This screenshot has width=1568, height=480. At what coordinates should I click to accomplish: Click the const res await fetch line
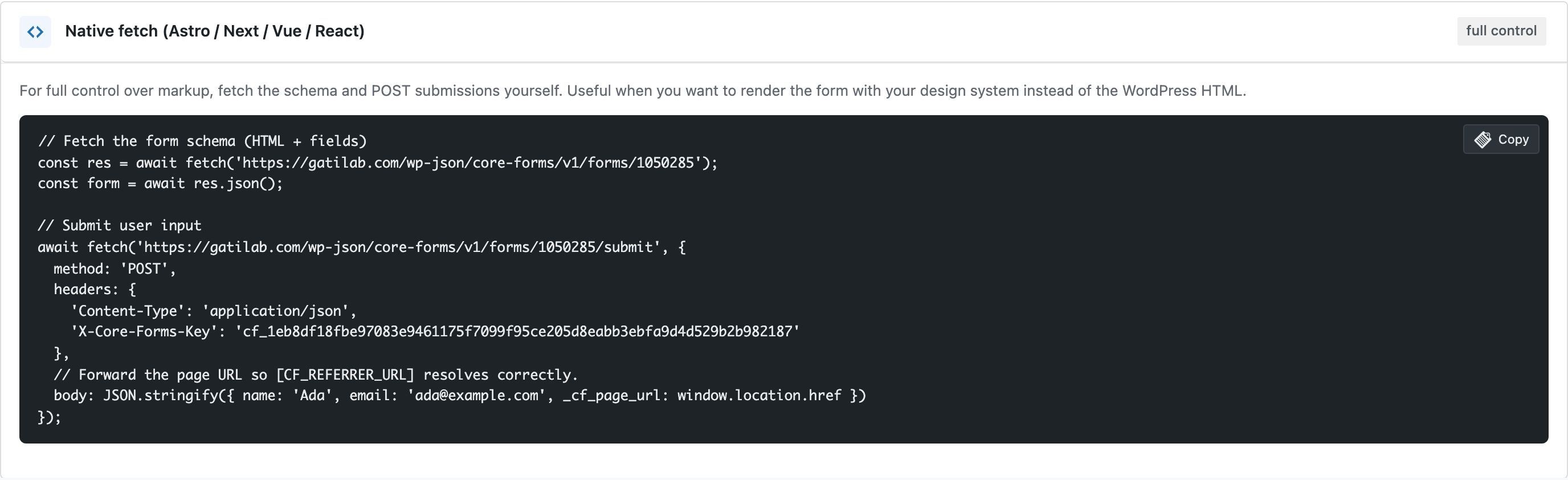point(377,162)
